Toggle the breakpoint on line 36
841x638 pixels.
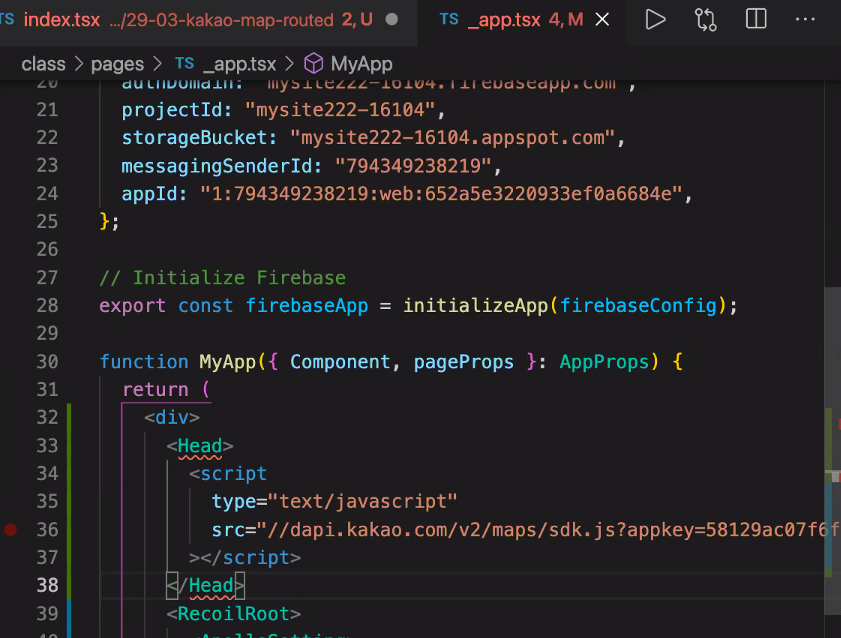pos(11,530)
